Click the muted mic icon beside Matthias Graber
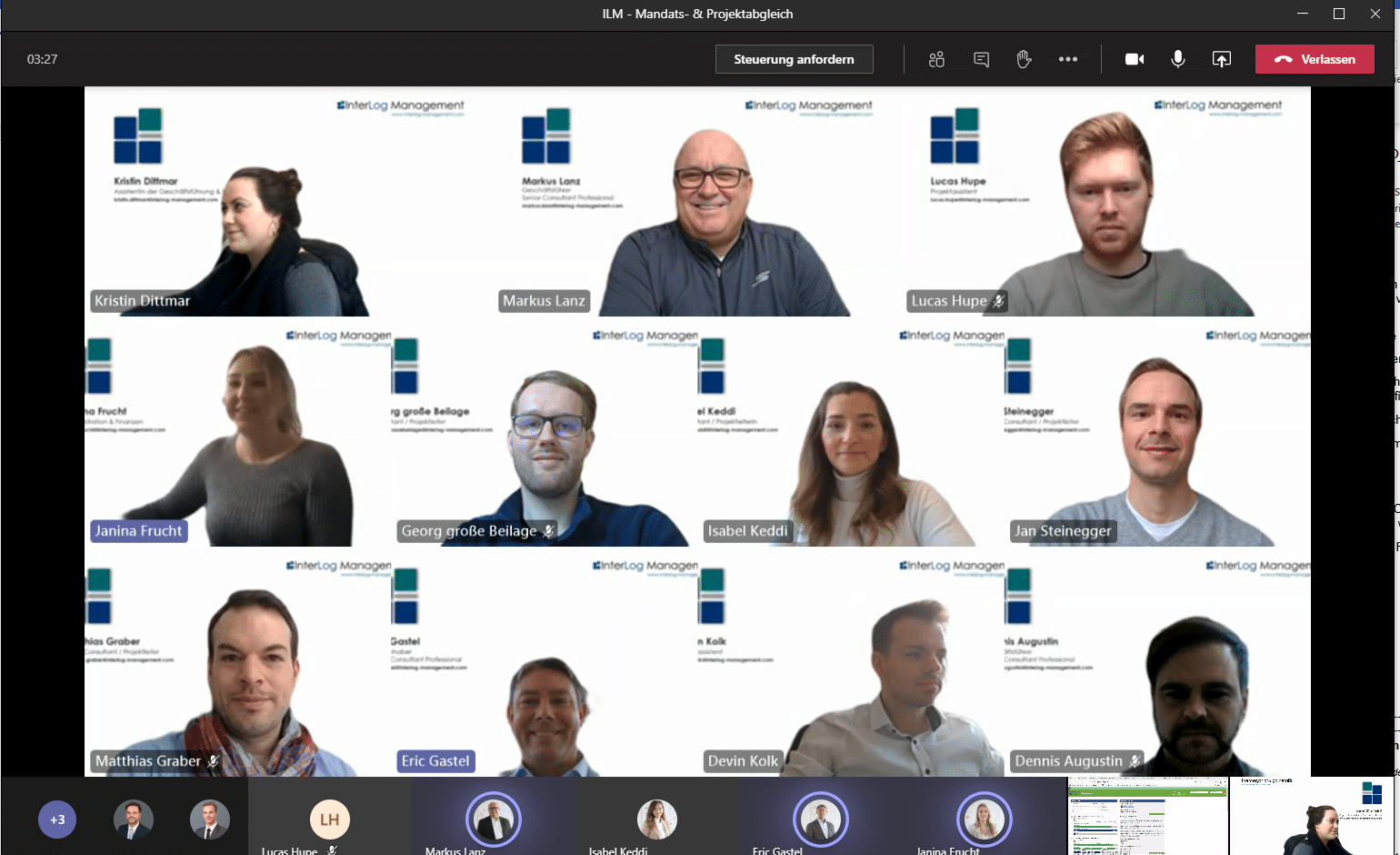The image size is (1400, 855). (213, 761)
